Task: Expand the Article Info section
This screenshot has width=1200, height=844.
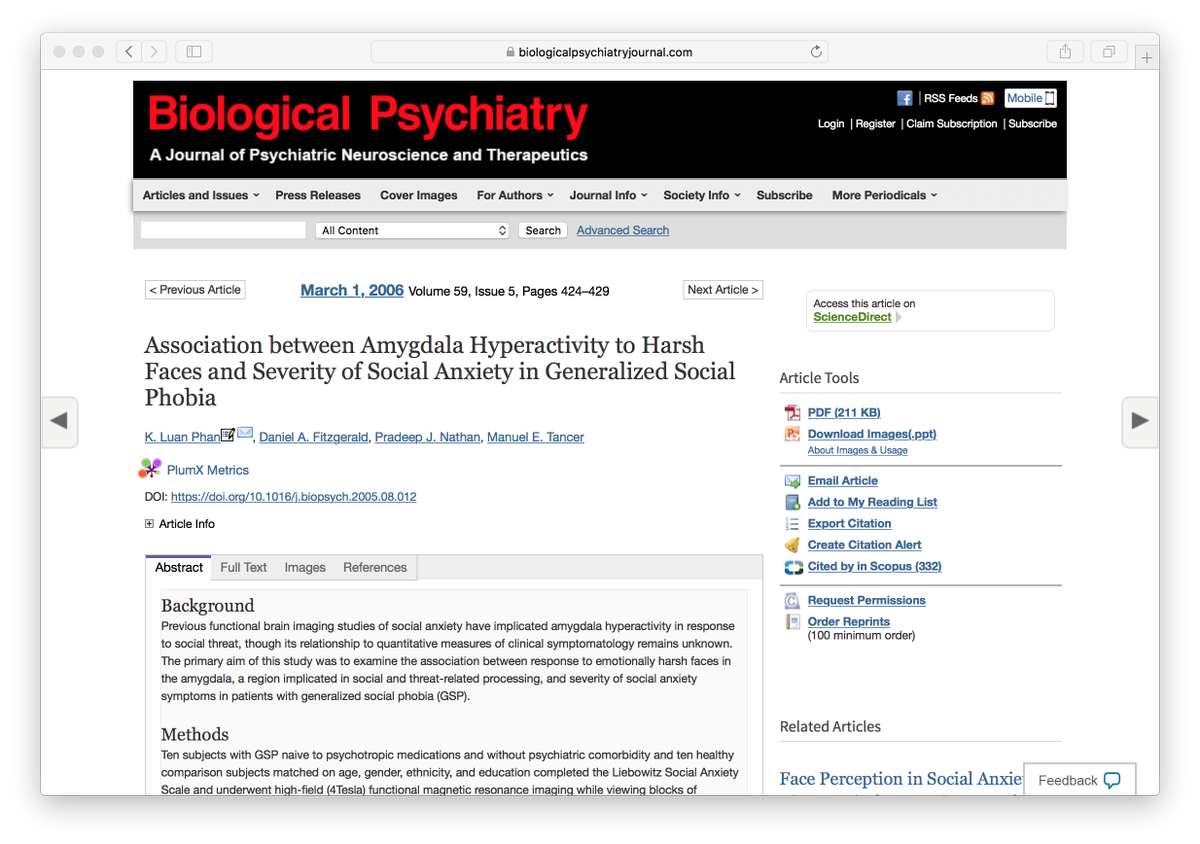Action: point(180,524)
